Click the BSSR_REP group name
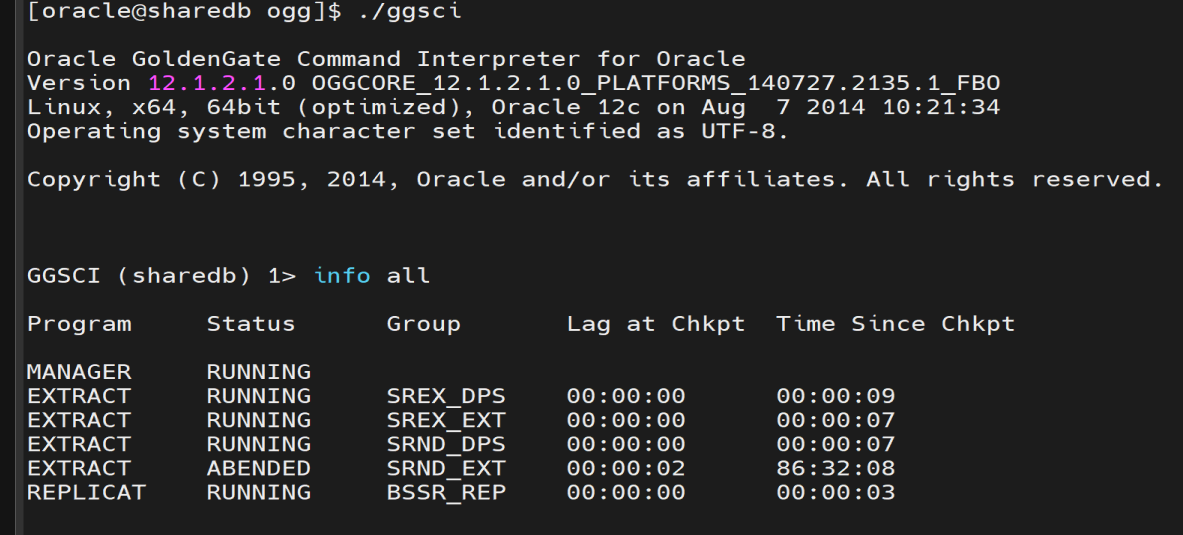Image resolution: width=1183 pixels, height=535 pixels. [446, 492]
